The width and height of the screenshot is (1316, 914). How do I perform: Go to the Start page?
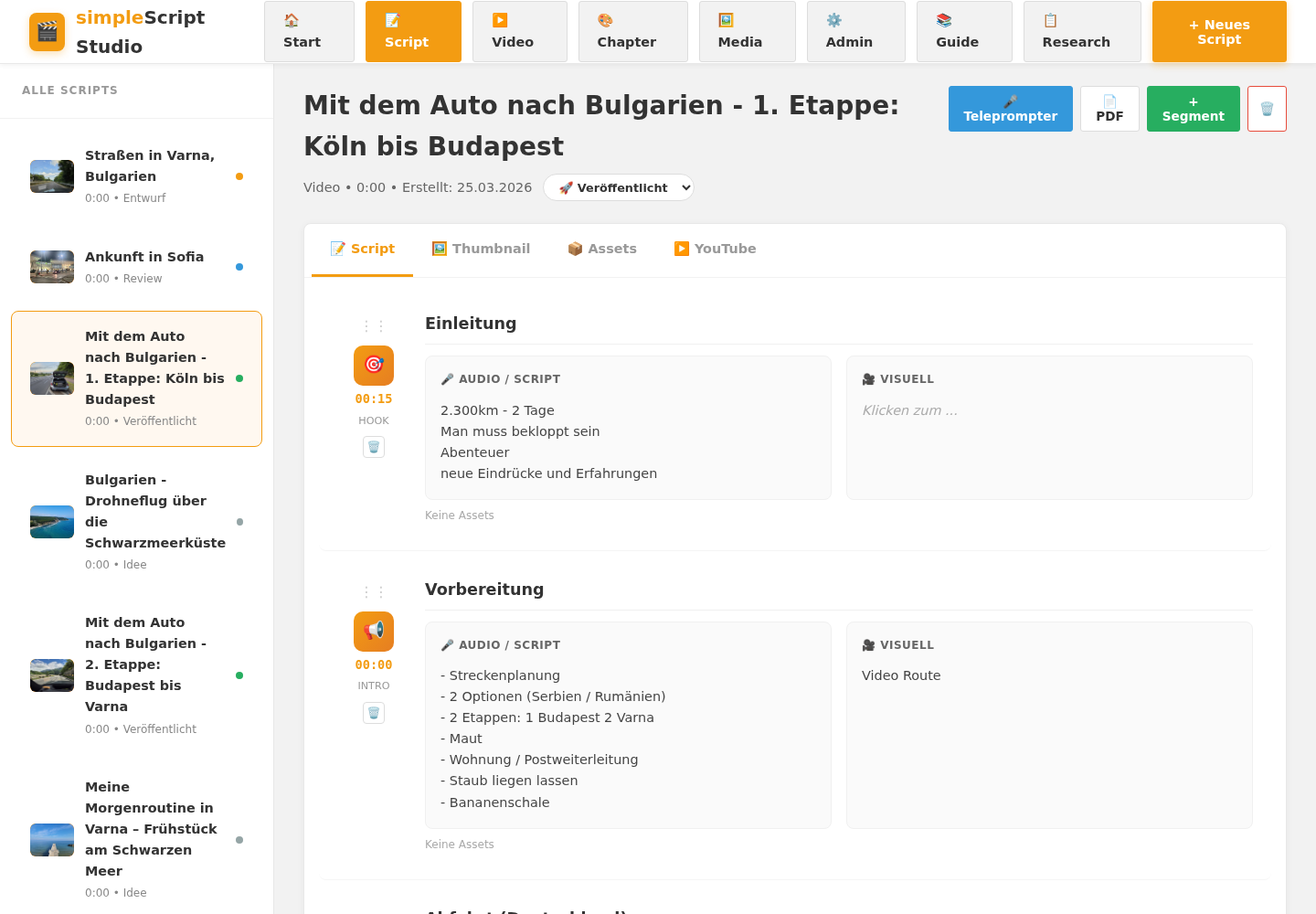pos(309,32)
